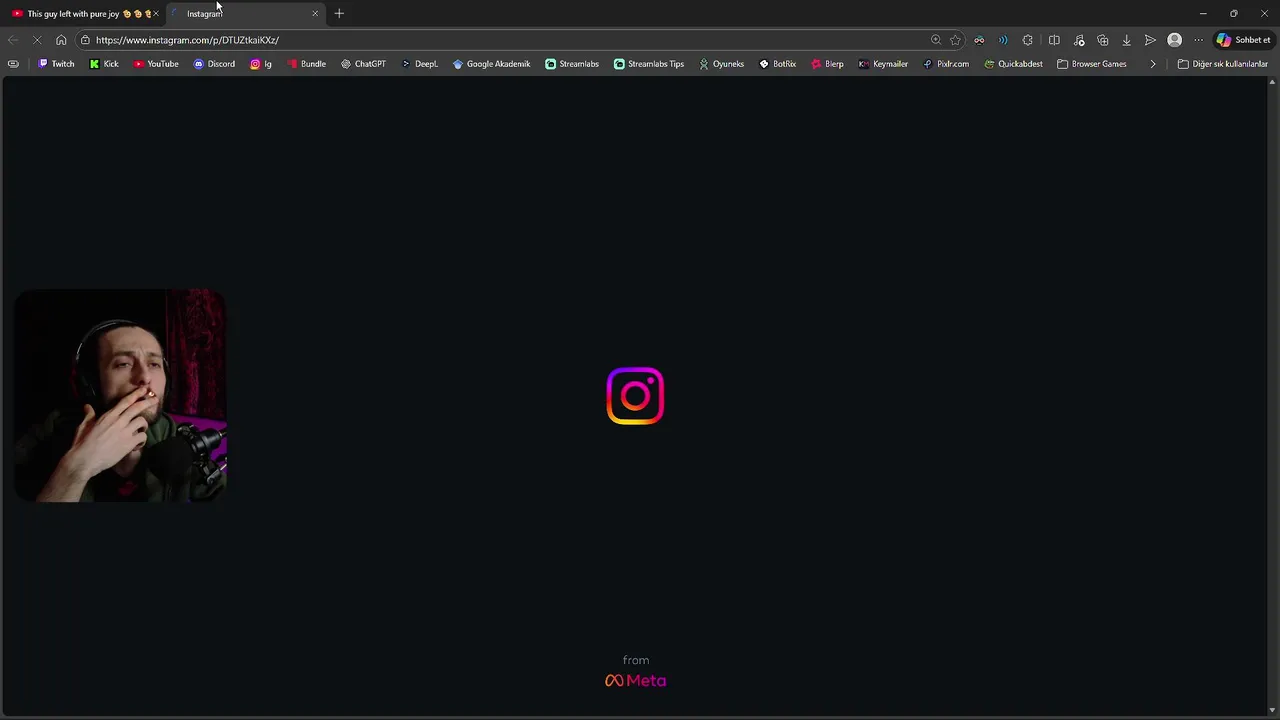The image size is (1280, 720).
Task: Open the Pixlr.com bookmark
Action: point(946,64)
